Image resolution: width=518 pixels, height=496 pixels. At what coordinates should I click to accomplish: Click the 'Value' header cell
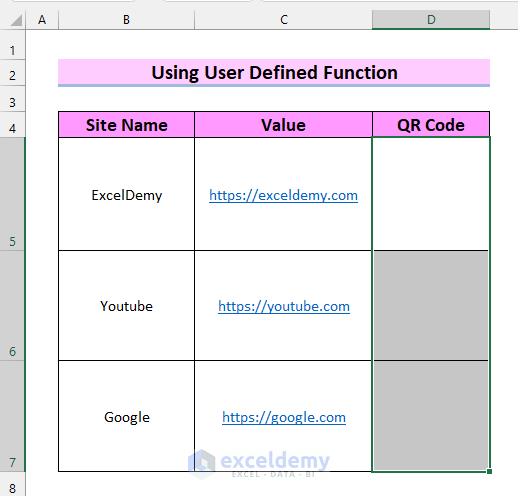pos(283,125)
